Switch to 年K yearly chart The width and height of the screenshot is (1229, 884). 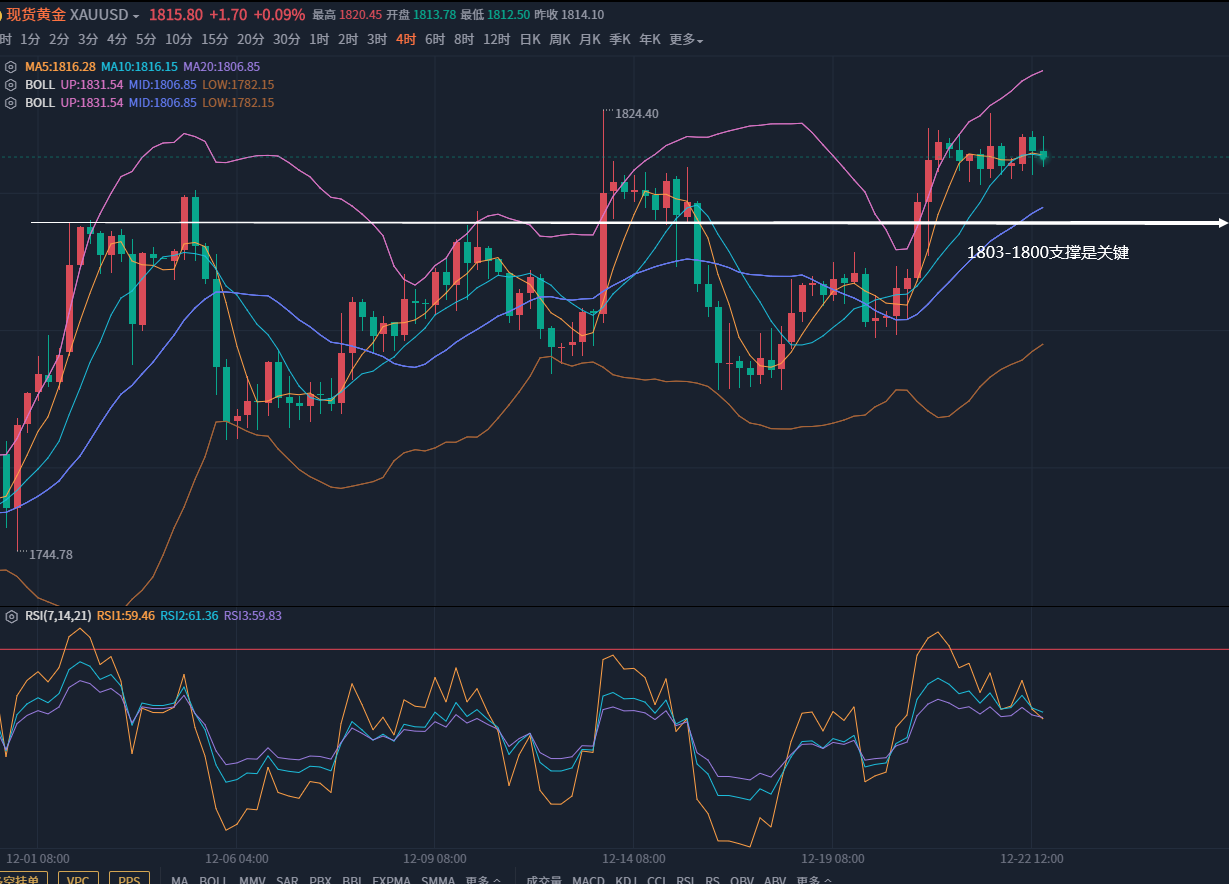650,40
